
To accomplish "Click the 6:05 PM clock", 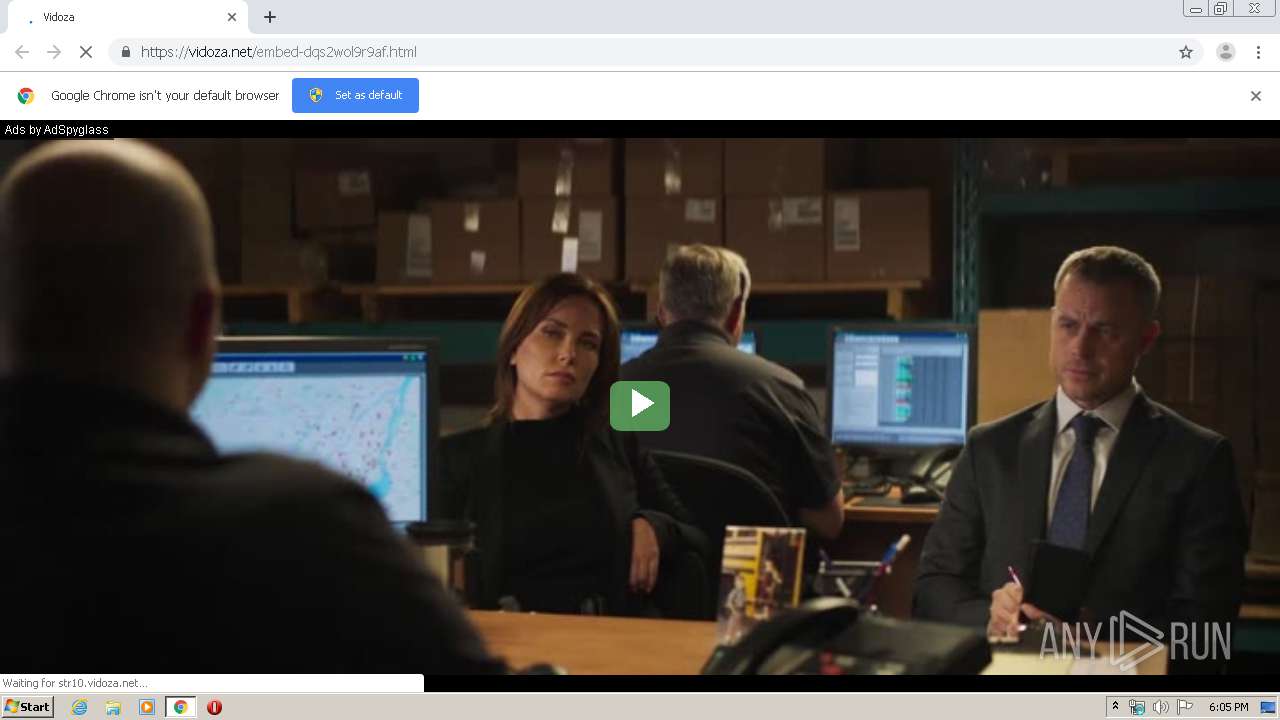I will tap(1228, 707).
